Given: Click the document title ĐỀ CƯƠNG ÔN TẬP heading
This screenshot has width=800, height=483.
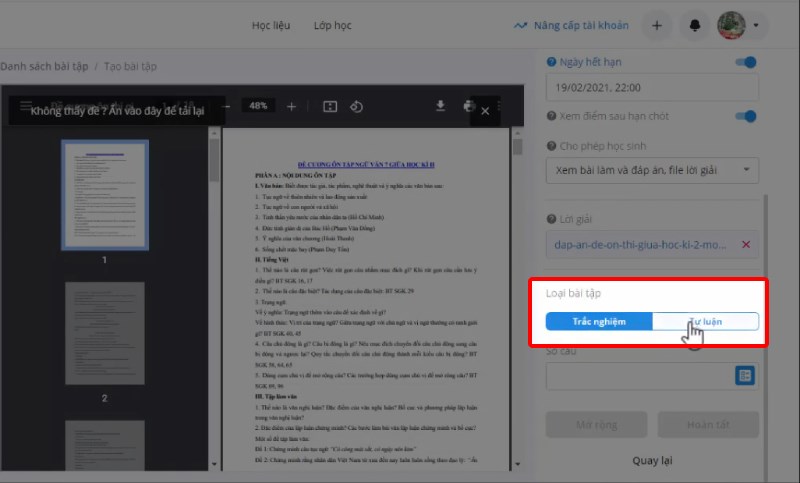Looking at the screenshot, I should (x=366, y=164).
